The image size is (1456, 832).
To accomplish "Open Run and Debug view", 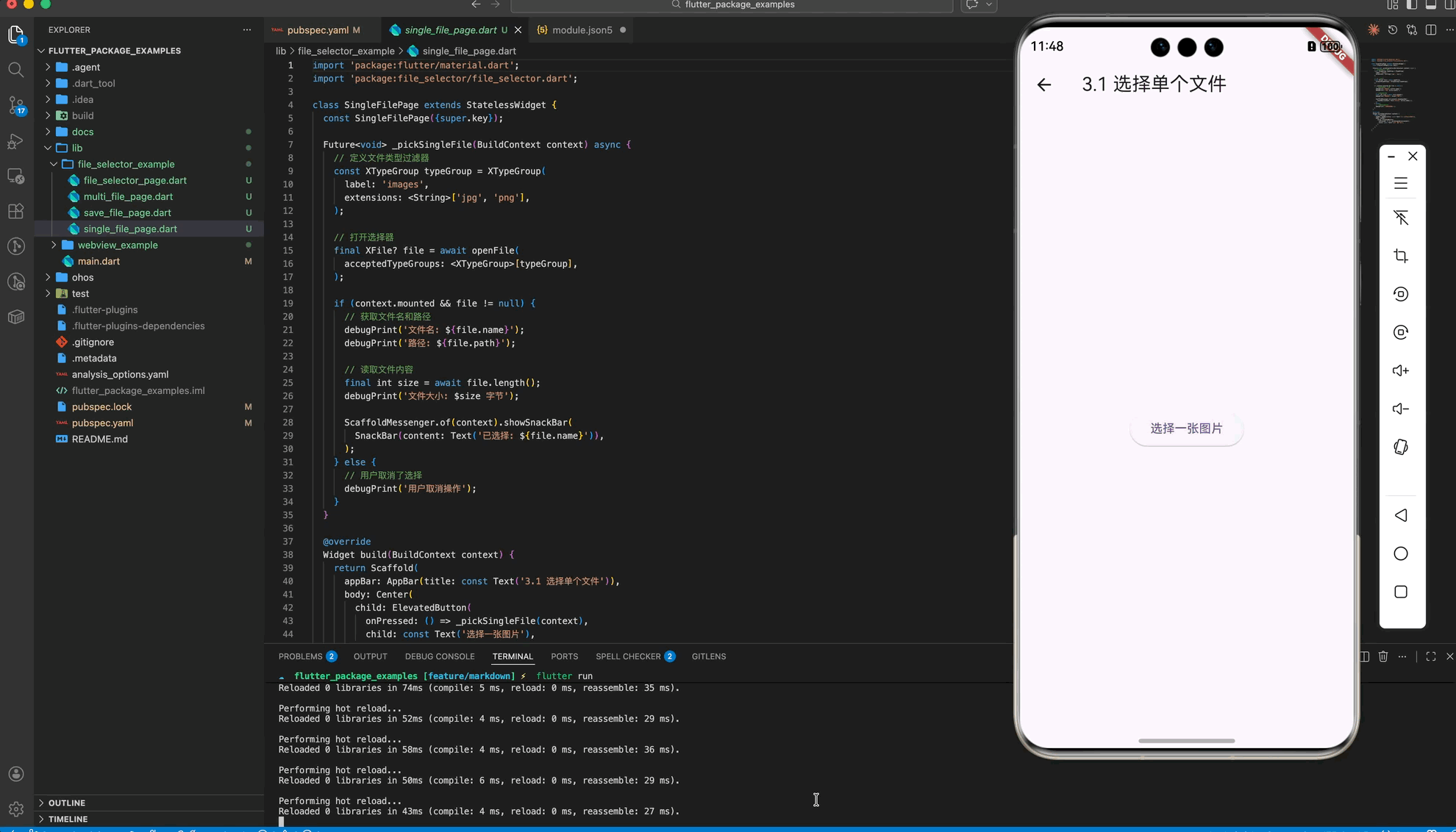I will (x=16, y=141).
